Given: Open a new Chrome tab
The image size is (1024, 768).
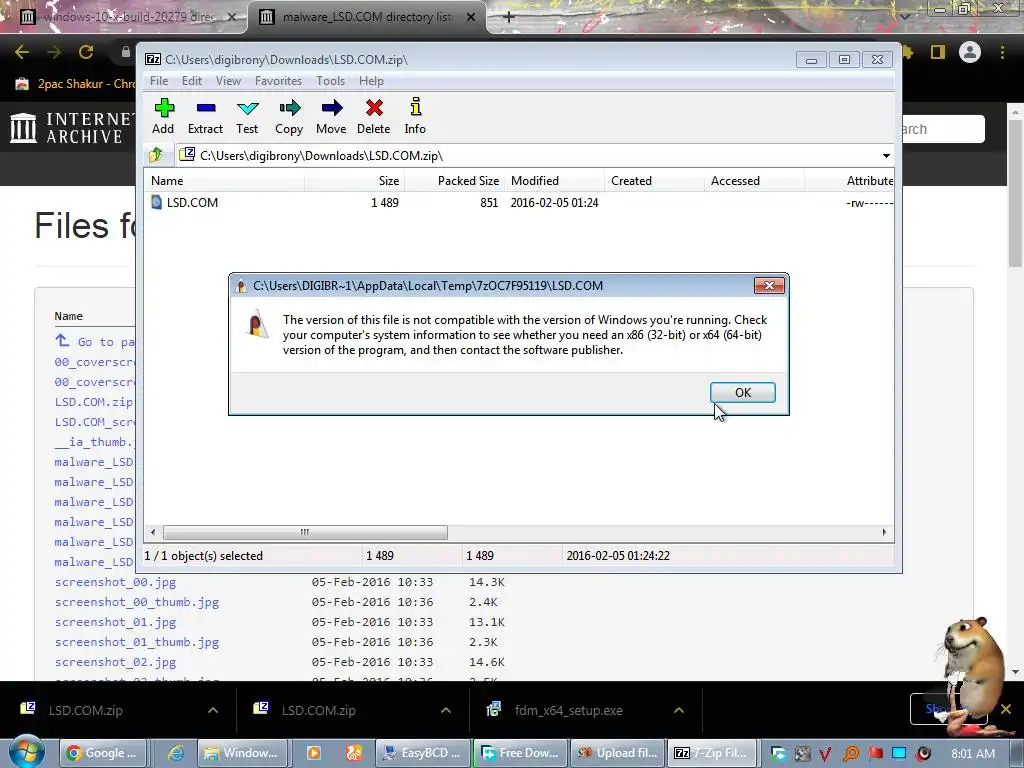Looking at the screenshot, I should tap(509, 17).
